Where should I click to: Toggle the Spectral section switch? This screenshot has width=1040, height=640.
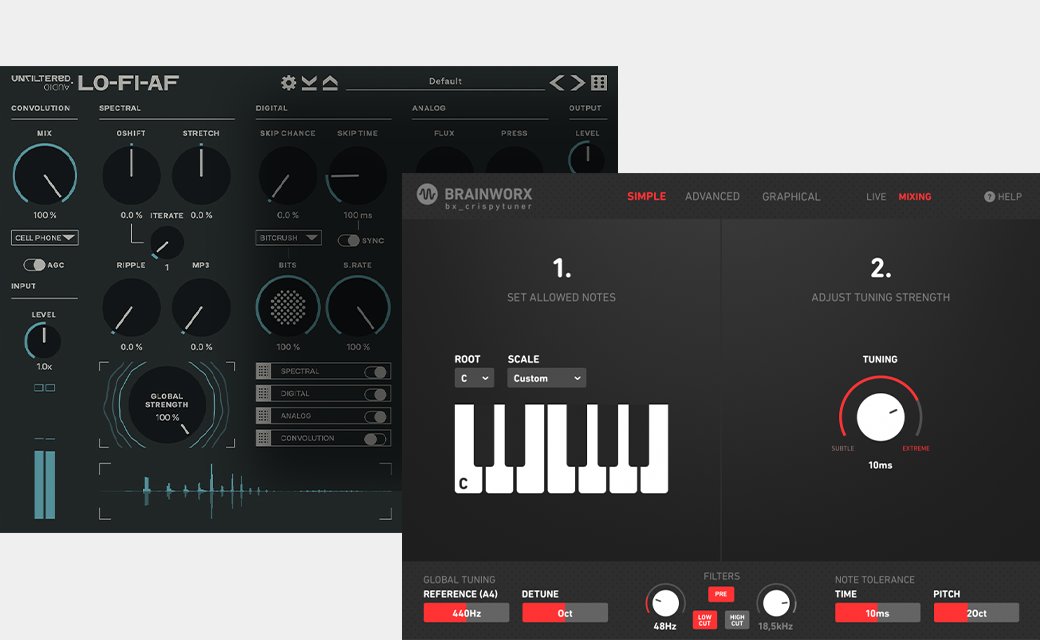(375, 371)
